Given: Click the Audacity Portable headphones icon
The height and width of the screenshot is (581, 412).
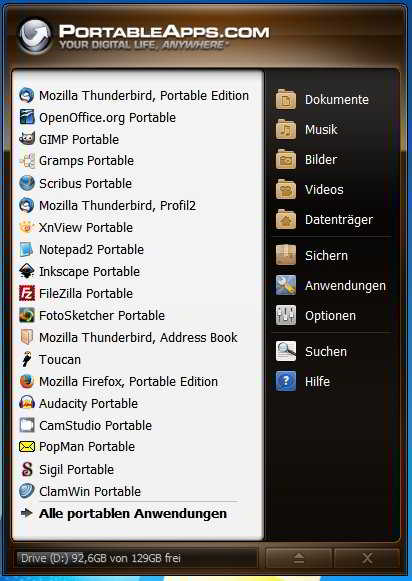Looking at the screenshot, I should (x=27, y=403).
